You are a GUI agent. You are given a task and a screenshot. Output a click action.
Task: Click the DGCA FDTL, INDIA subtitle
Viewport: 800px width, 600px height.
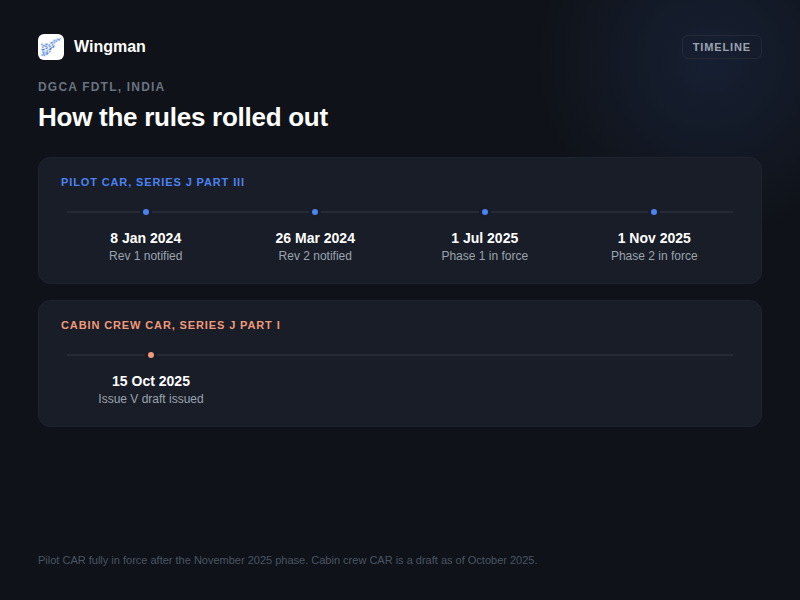coord(101,87)
